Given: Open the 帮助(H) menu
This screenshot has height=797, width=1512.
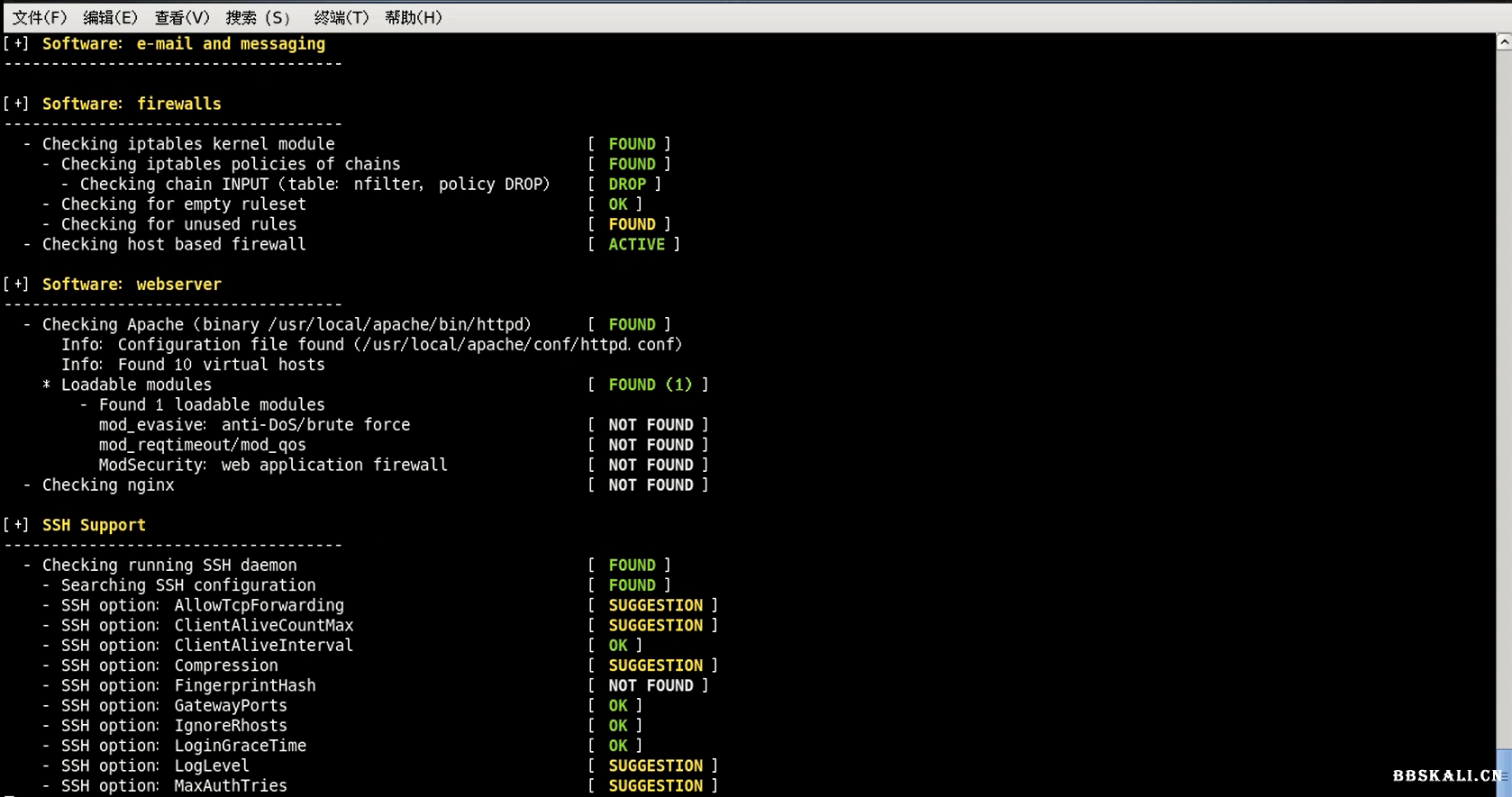Looking at the screenshot, I should tap(413, 17).
